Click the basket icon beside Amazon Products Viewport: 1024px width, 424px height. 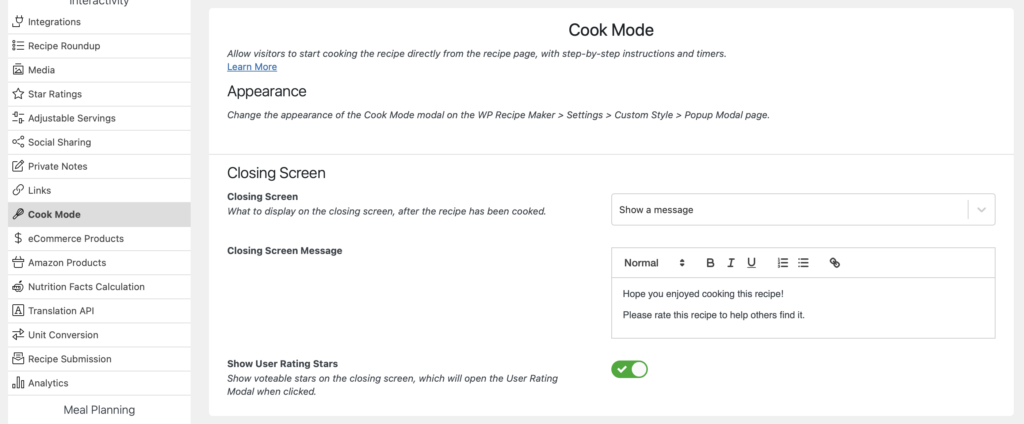[18, 263]
